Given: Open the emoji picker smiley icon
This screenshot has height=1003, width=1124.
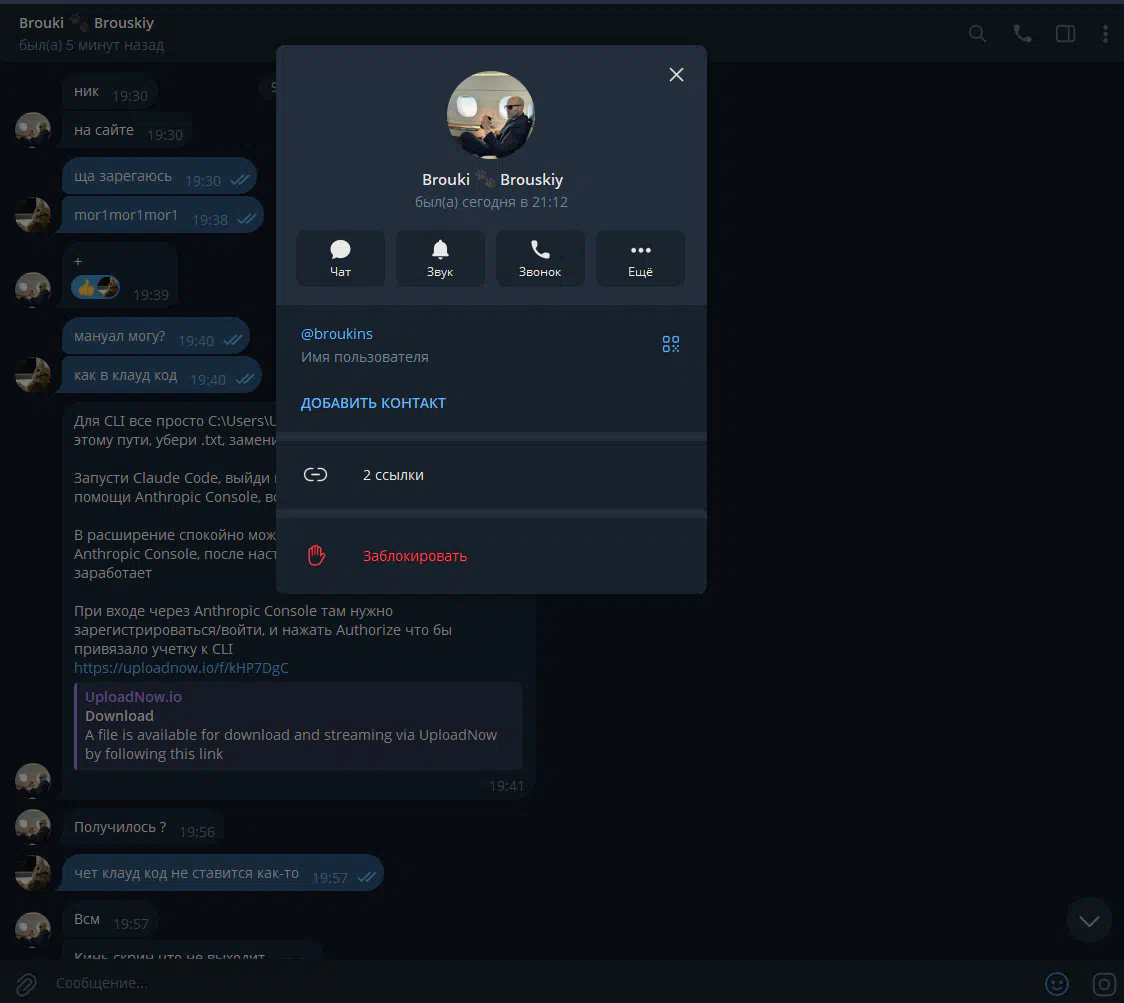Looking at the screenshot, I should coord(1056,983).
